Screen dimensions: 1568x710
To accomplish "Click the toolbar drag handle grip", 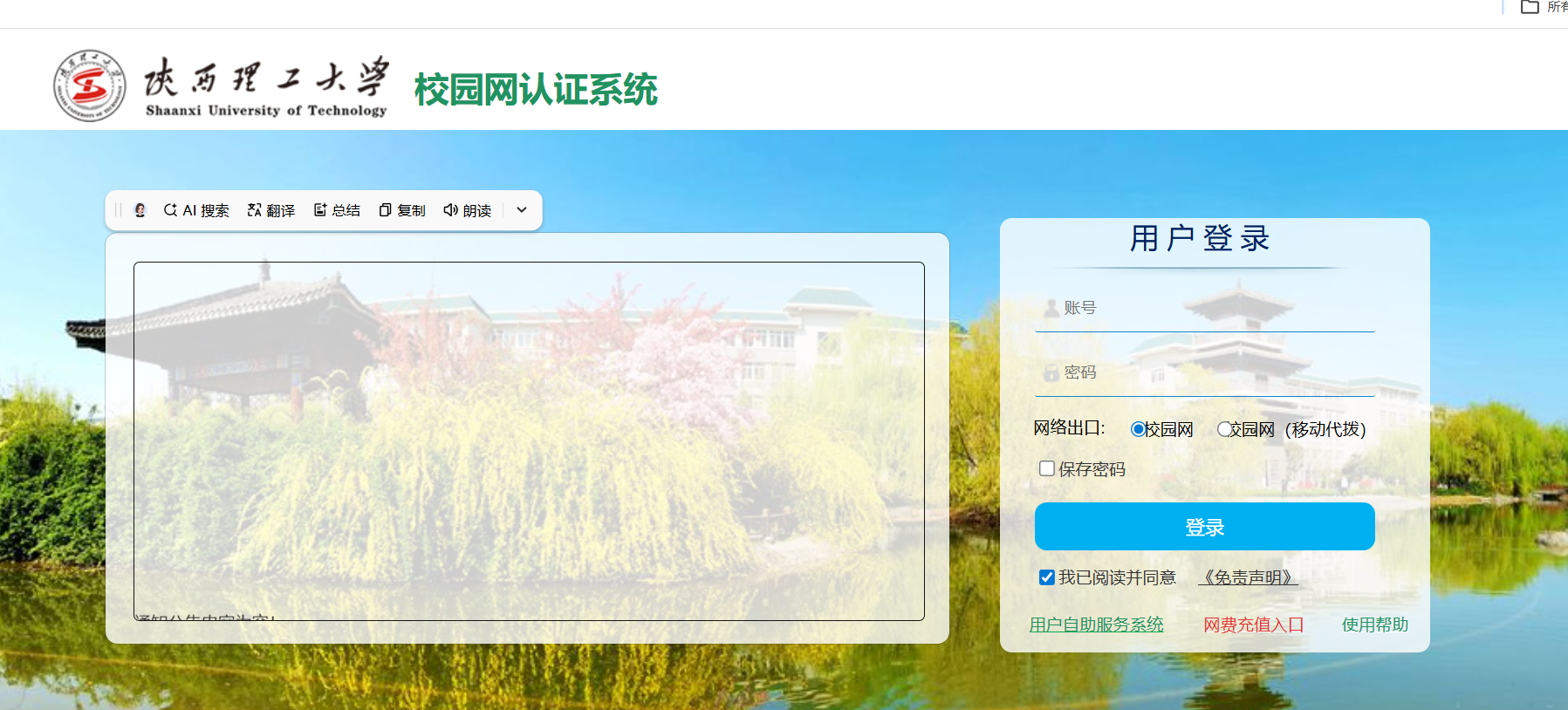I will 118,210.
